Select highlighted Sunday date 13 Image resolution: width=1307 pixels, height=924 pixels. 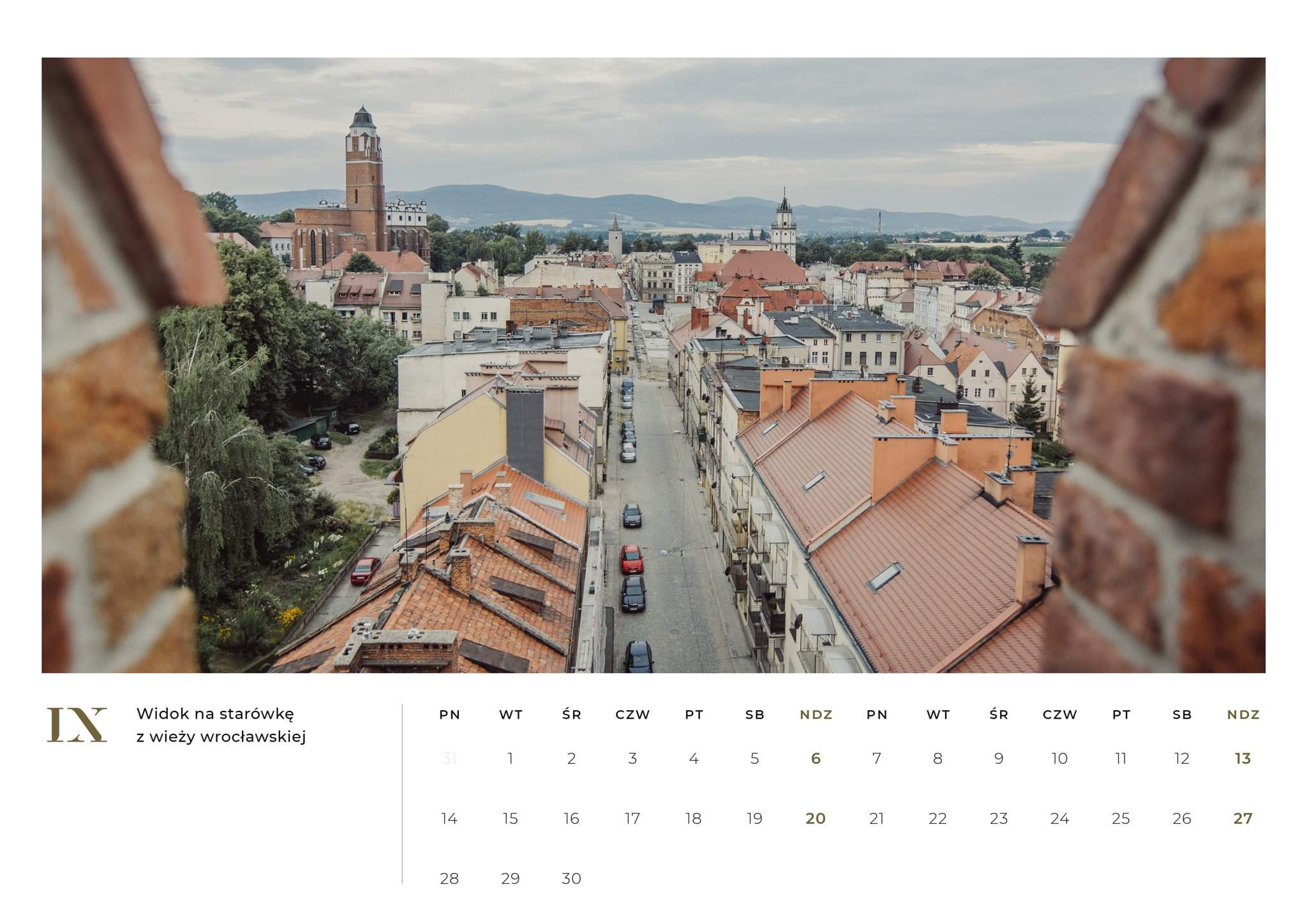(1243, 759)
